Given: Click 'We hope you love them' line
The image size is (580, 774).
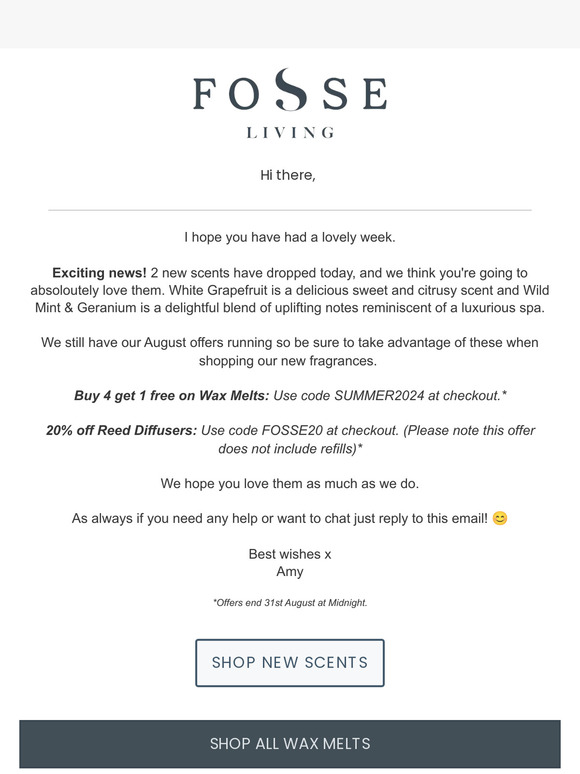Looking at the screenshot, I should coord(290,483).
